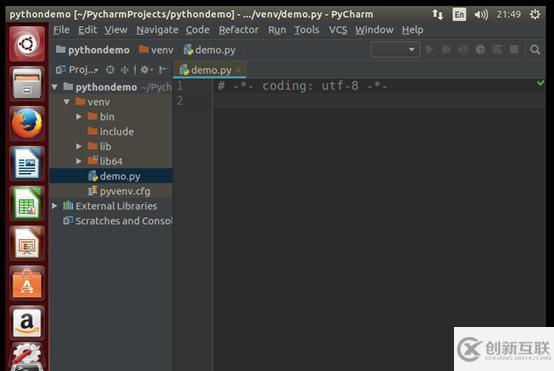Select the include folder
This screenshot has height=371, width=554.
[x=111, y=131]
